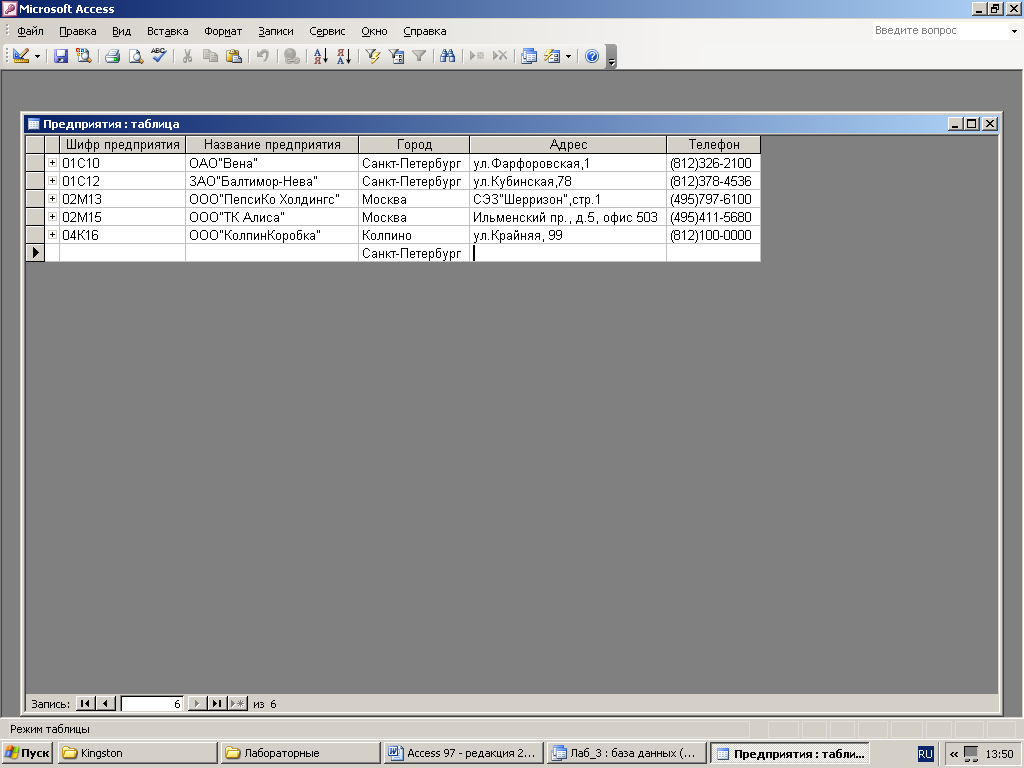The width and height of the screenshot is (1024, 768).
Task: Open the Файл menu
Action: [x=30, y=31]
